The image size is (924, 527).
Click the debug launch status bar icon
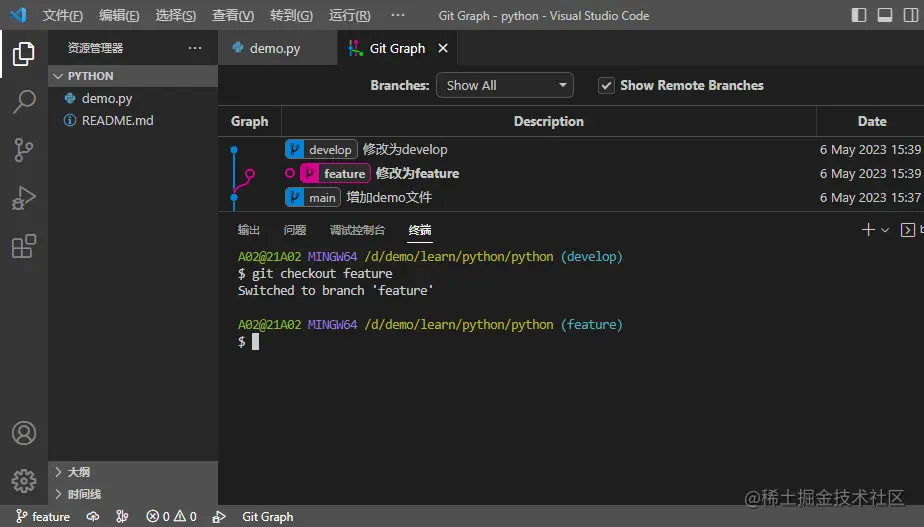219,517
